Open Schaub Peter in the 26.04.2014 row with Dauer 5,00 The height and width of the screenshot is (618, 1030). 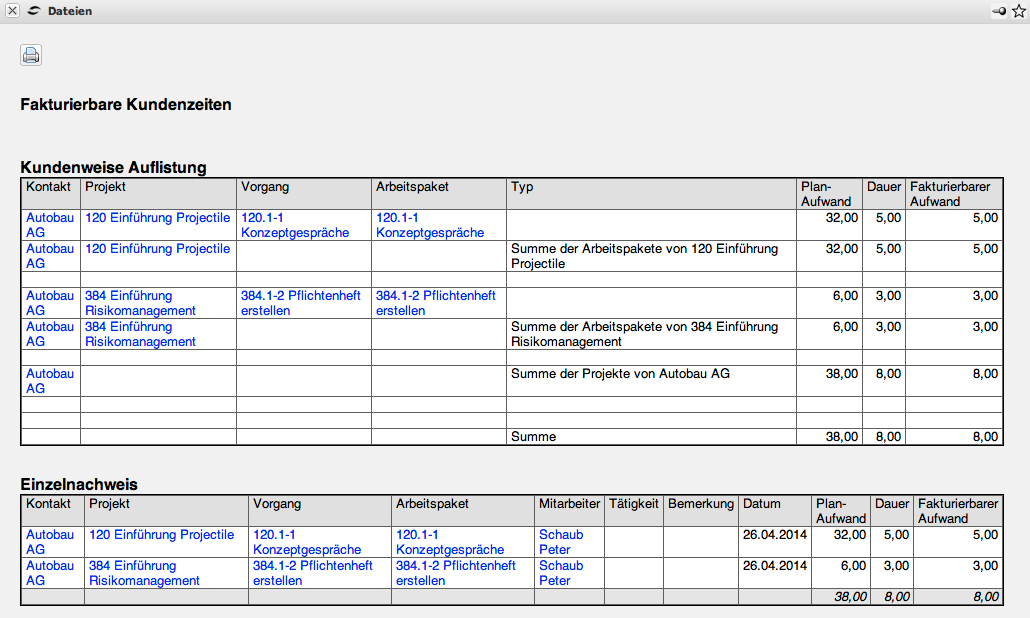561,542
